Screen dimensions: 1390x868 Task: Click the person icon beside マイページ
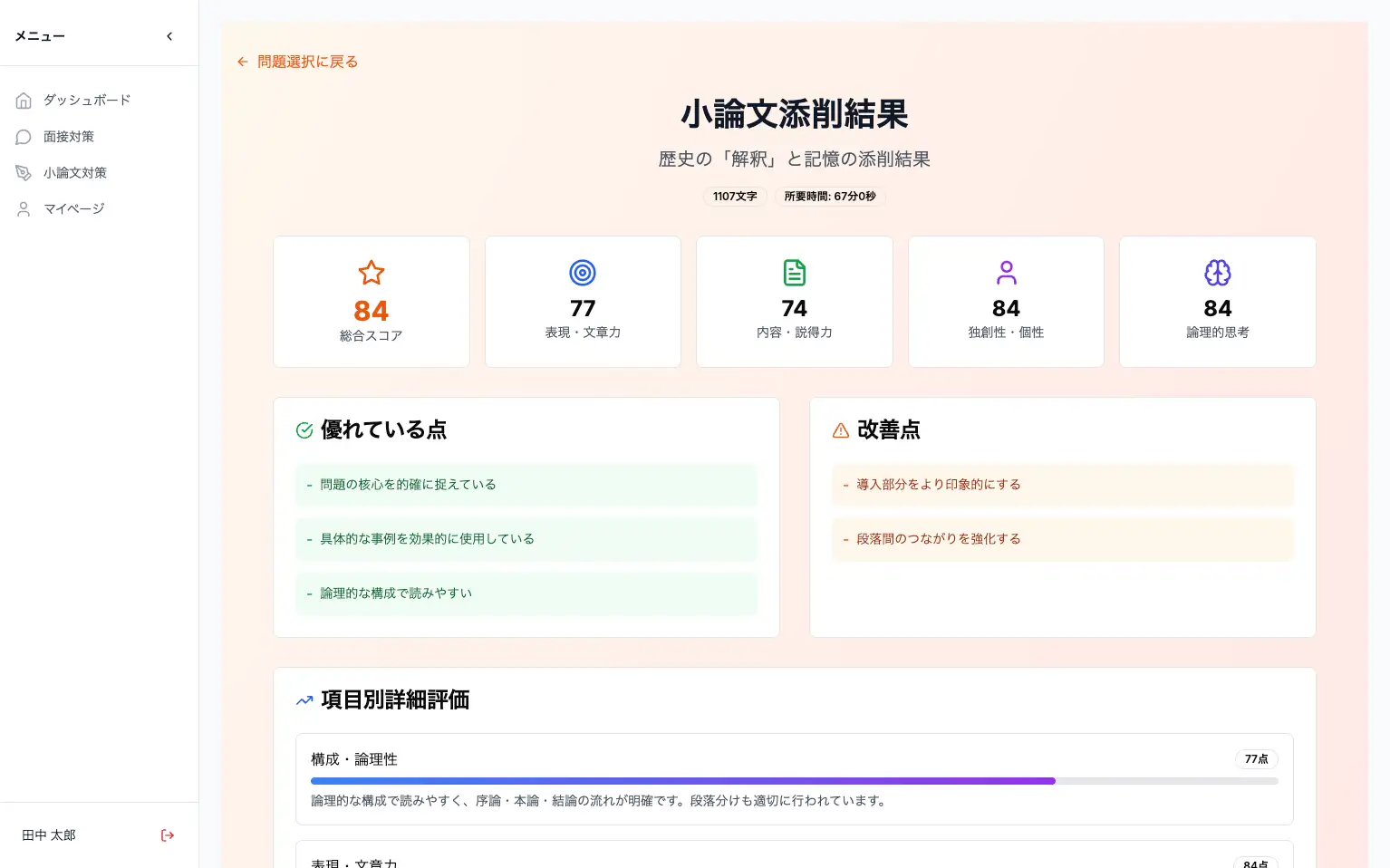pyautogui.click(x=24, y=209)
